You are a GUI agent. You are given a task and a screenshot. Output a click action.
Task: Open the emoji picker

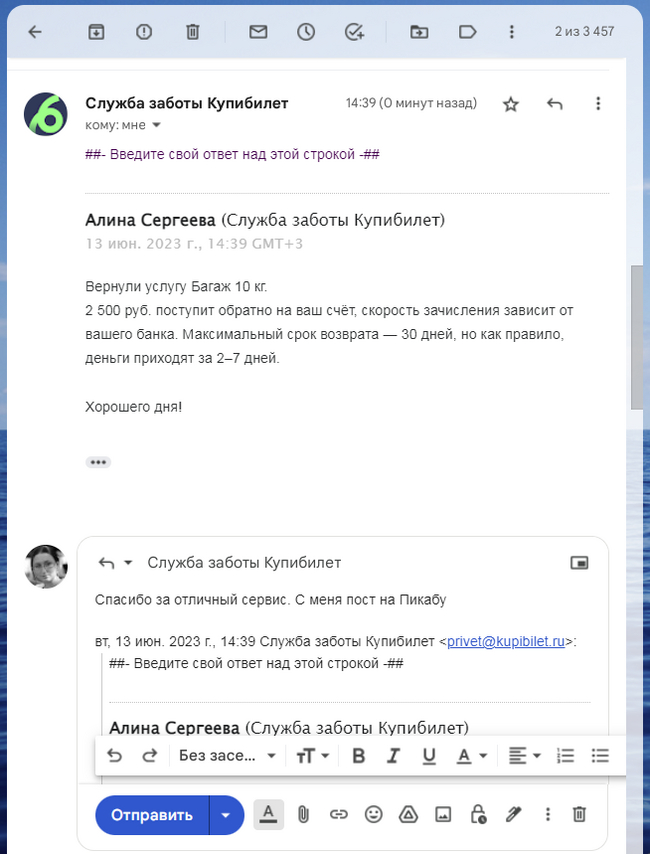point(373,815)
